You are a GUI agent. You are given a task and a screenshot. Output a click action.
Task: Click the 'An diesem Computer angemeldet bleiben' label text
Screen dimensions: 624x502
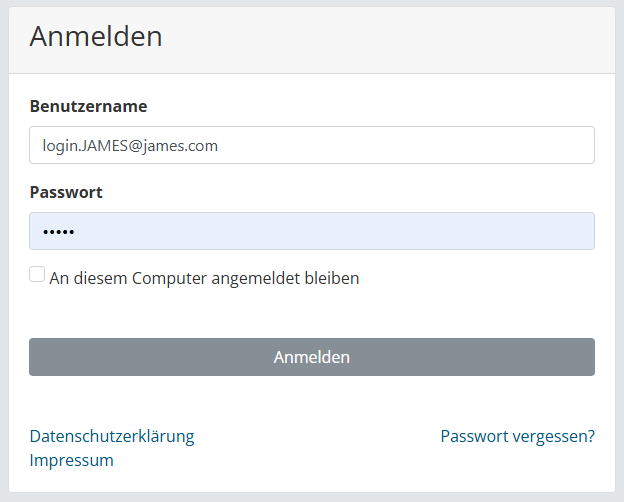[x=204, y=278]
